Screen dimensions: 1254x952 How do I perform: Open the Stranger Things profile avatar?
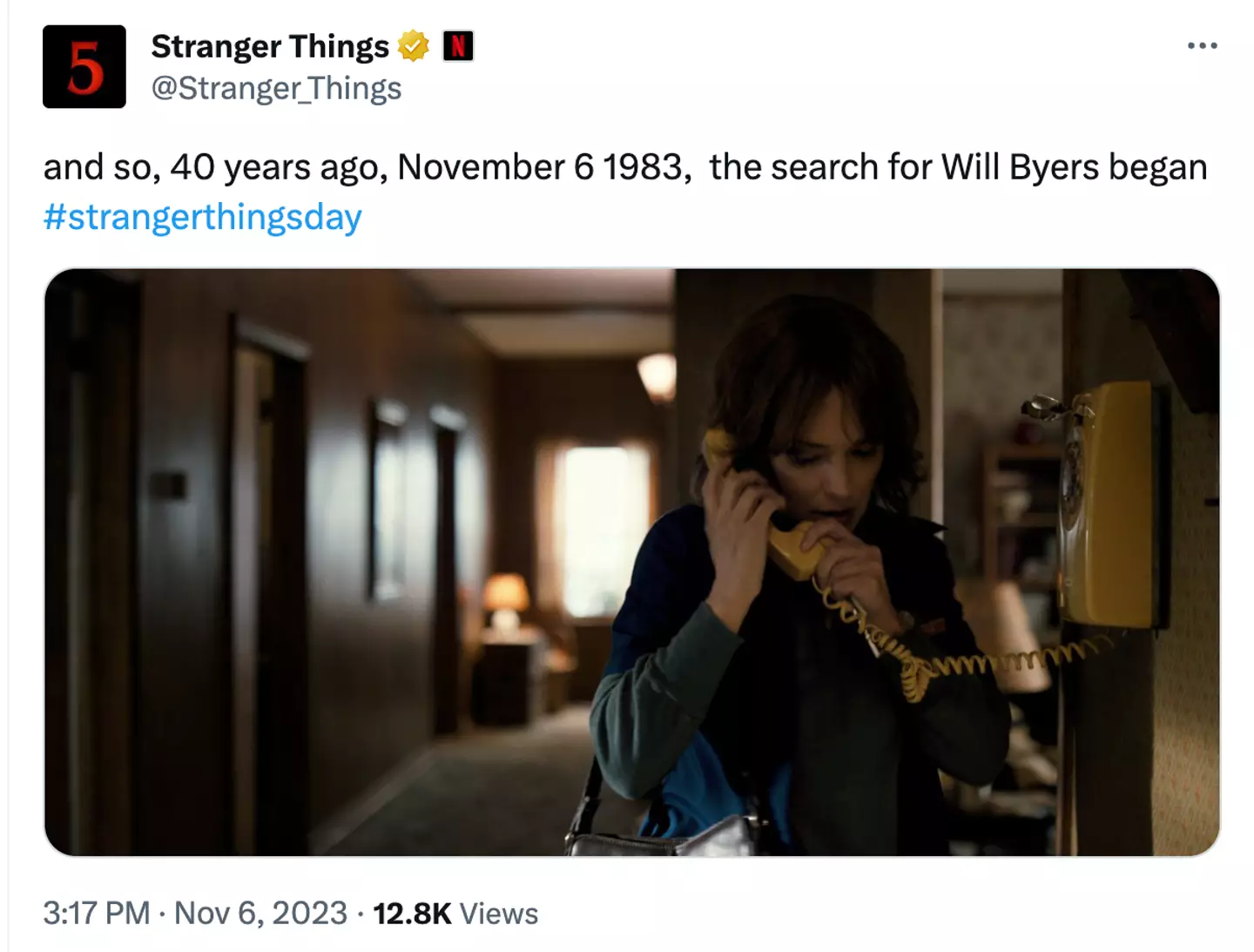click(x=84, y=64)
